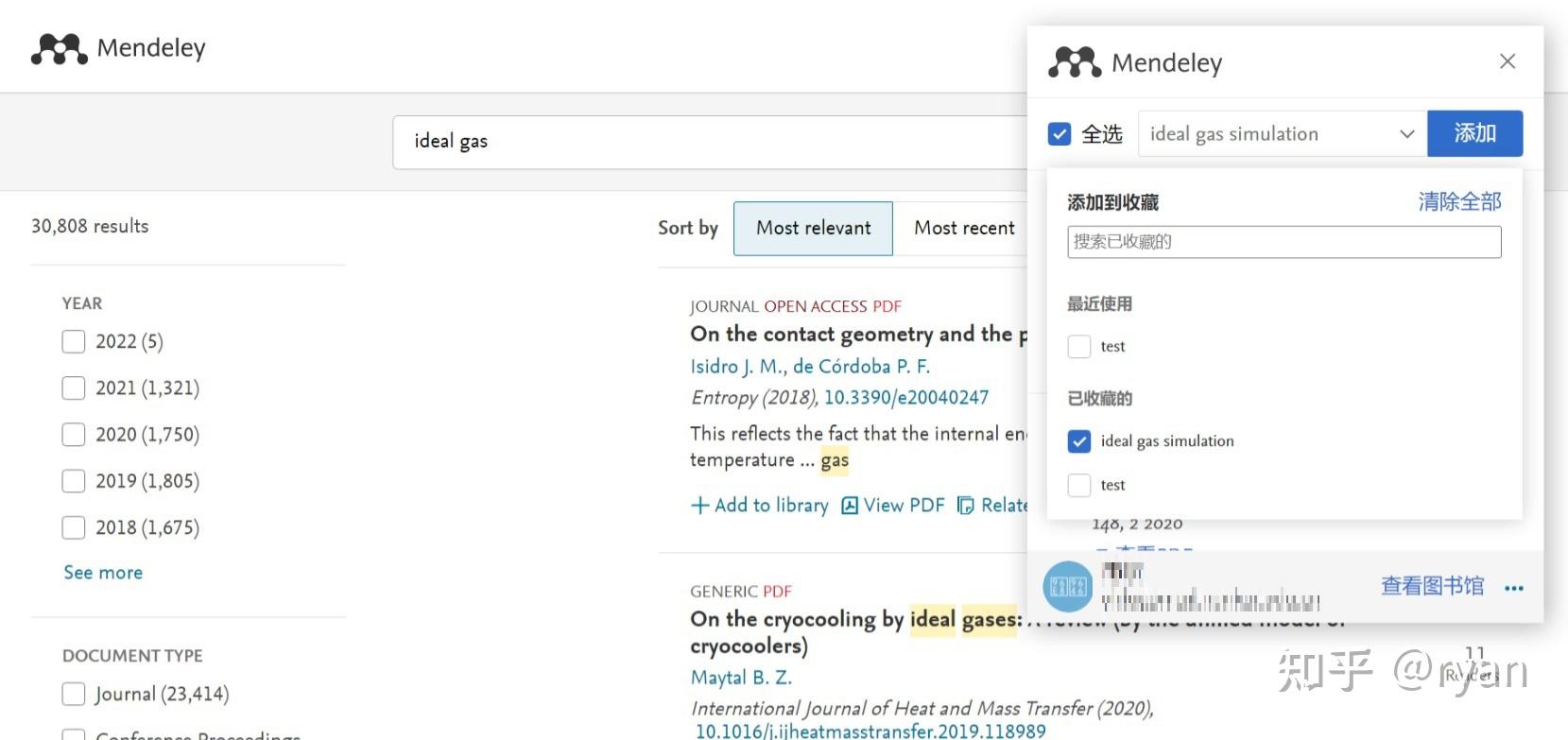Click the library profile badge icon in the popup

tap(1067, 585)
